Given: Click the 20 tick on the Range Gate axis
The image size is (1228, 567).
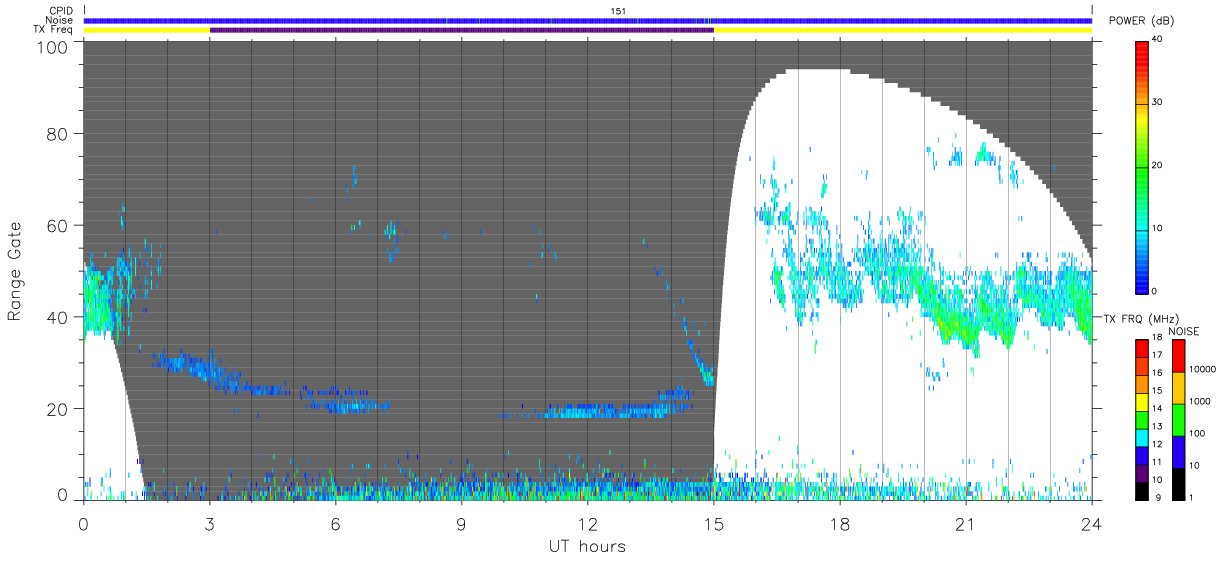Looking at the screenshot, I should click(x=58, y=409).
